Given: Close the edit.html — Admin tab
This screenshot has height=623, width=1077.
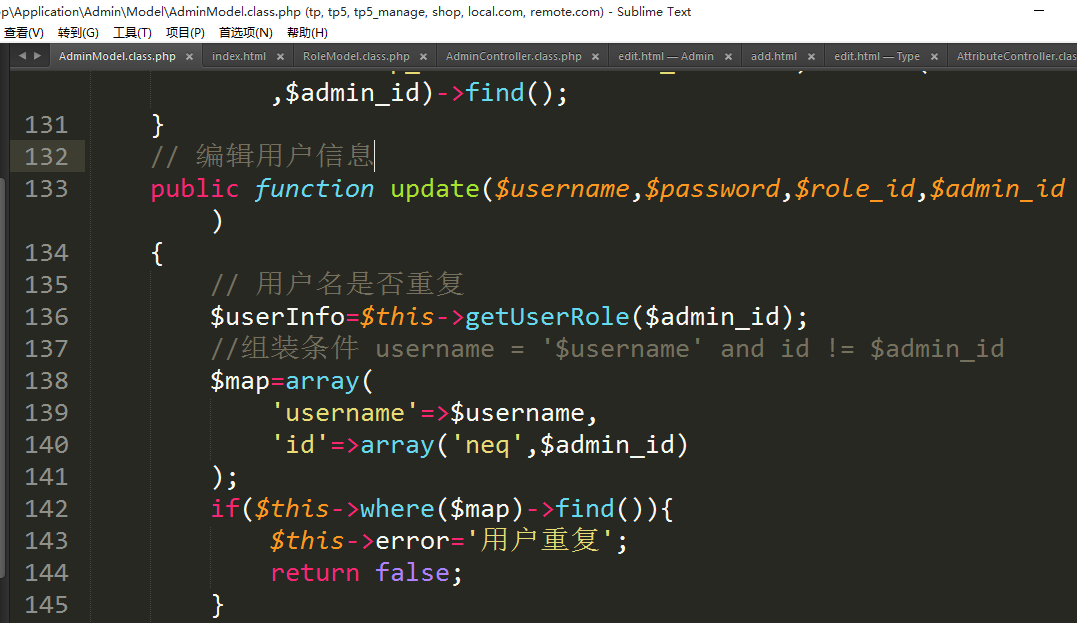Looking at the screenshot, I should point(728,57).
